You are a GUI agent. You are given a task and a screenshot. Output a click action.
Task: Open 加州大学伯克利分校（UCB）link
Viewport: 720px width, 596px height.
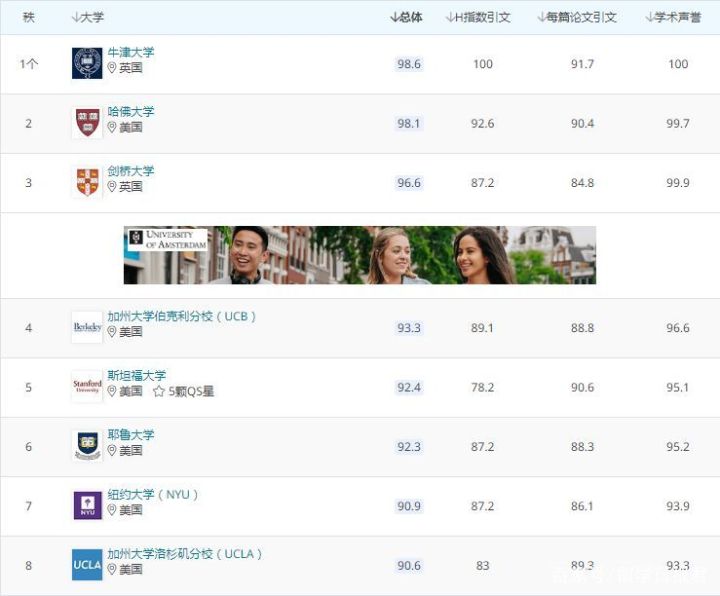coord(182,316)
